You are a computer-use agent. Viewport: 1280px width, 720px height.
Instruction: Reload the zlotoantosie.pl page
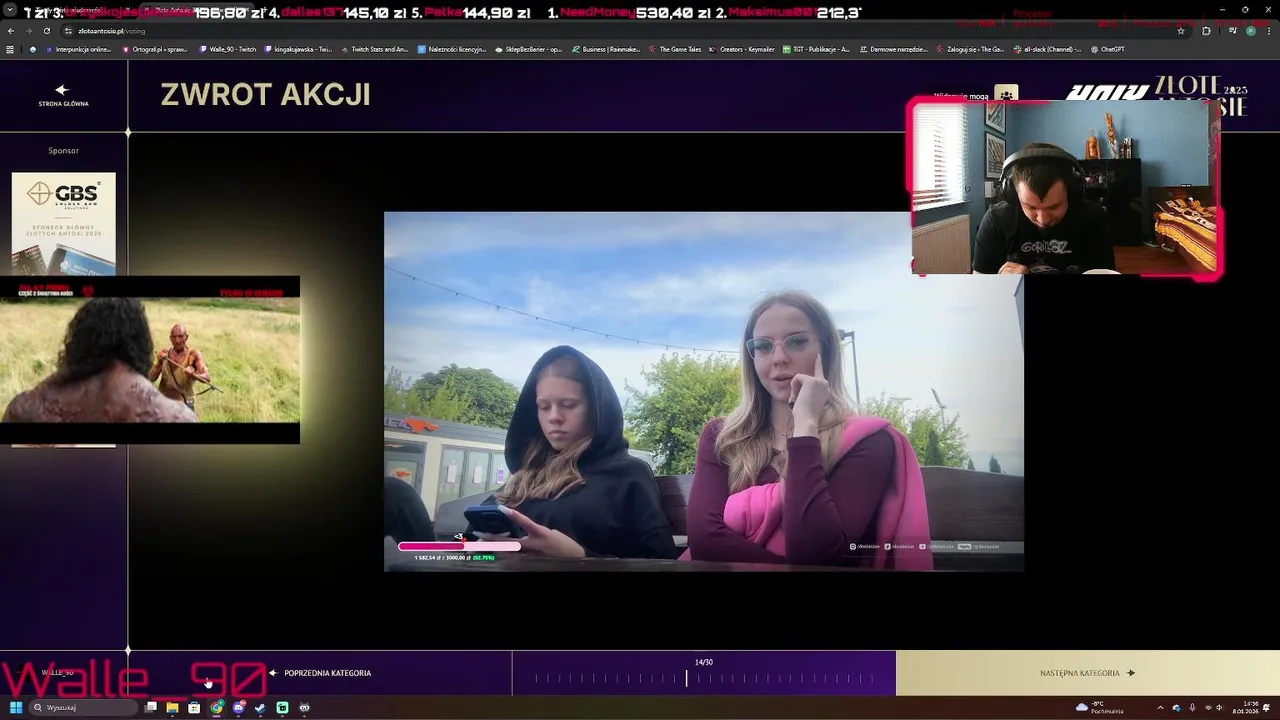pos(46,31)
